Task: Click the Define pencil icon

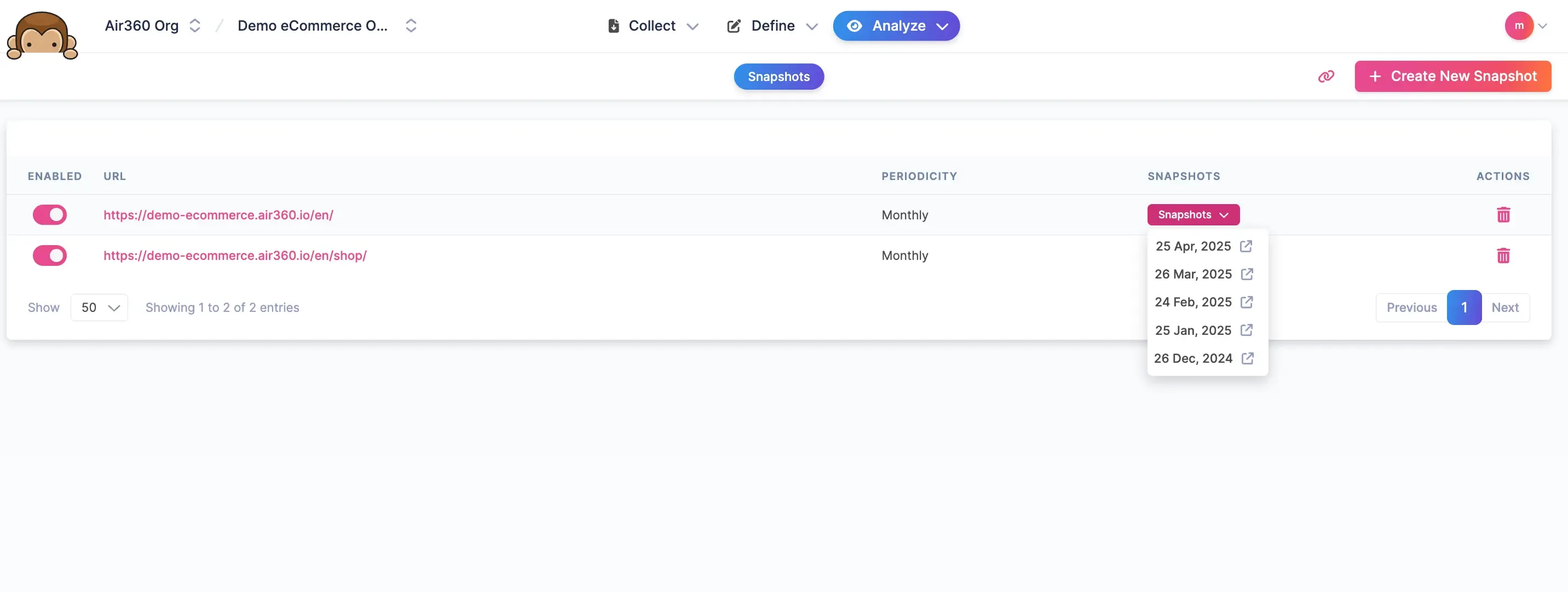Action: (x=734, y=26)
